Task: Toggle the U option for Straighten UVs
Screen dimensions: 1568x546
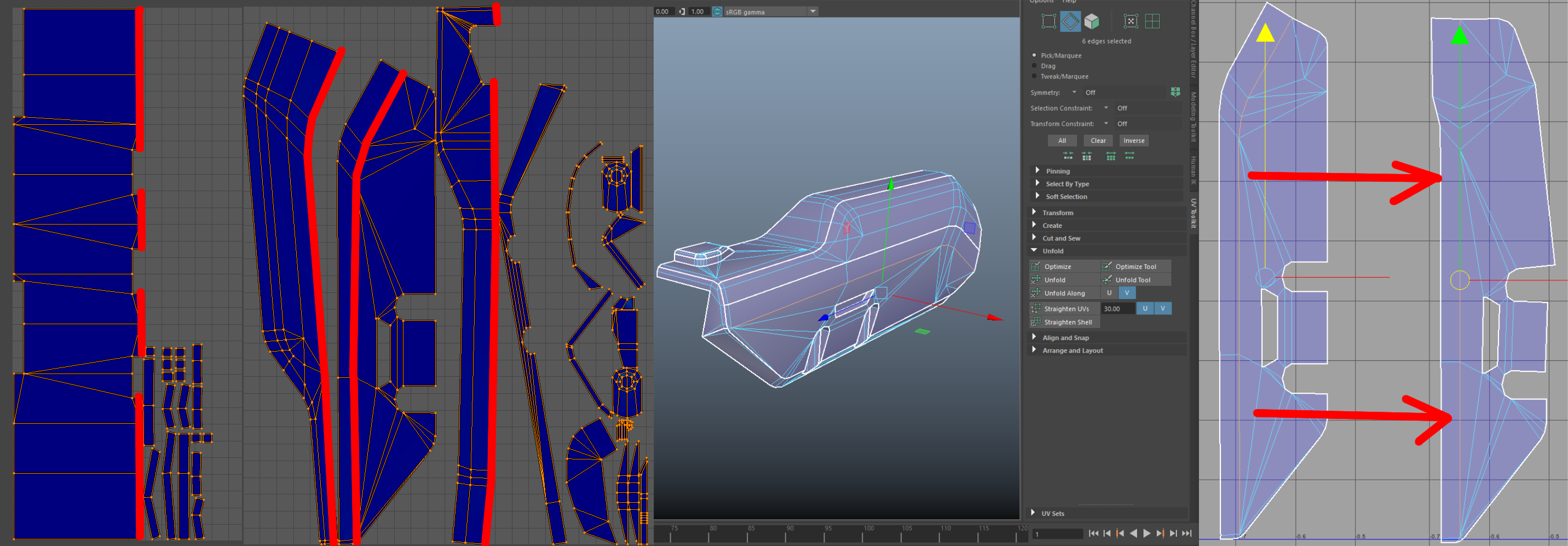Action: click(x=1145, y=309)
